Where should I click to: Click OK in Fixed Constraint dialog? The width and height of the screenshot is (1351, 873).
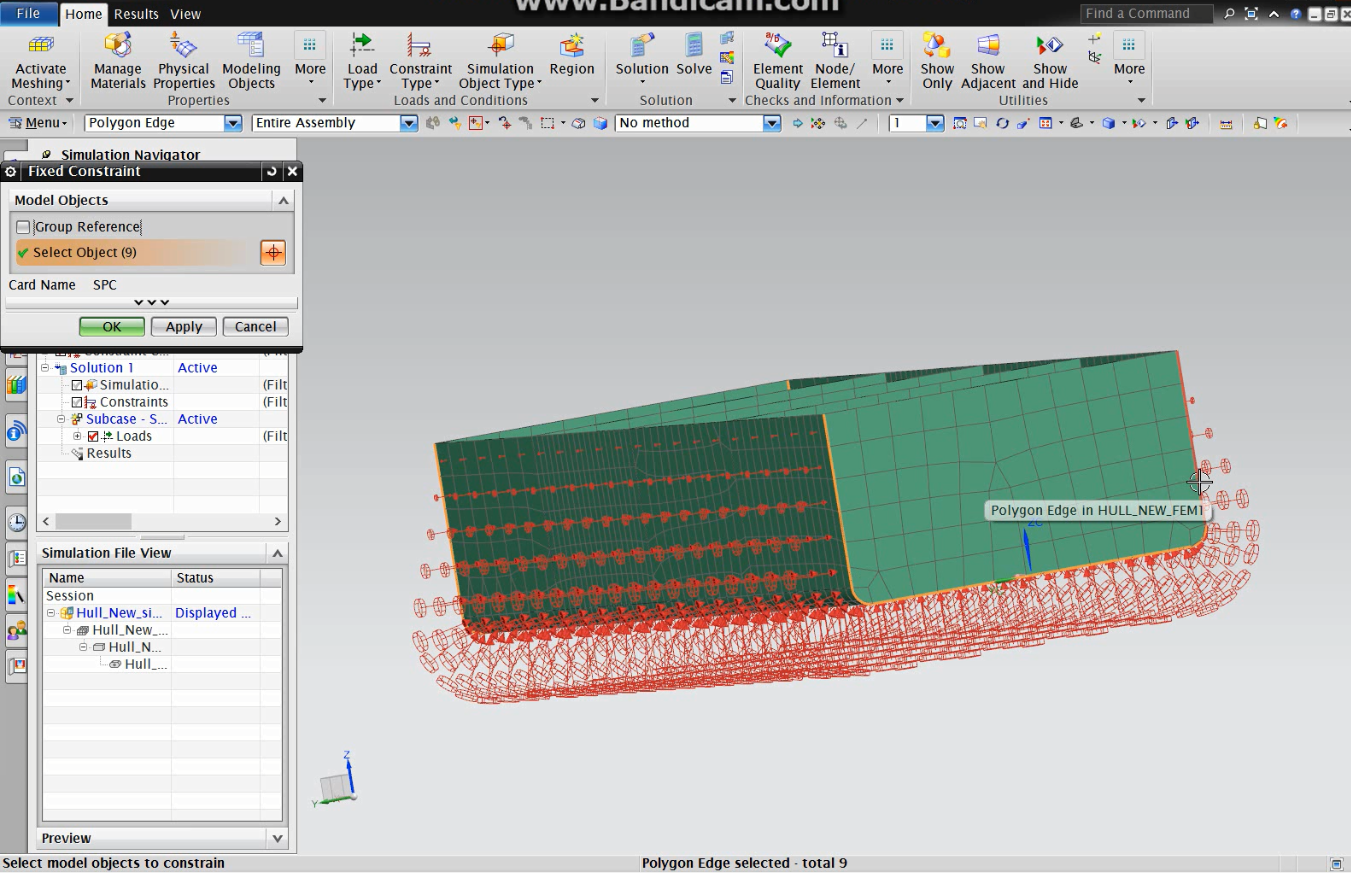coord(112,327)
